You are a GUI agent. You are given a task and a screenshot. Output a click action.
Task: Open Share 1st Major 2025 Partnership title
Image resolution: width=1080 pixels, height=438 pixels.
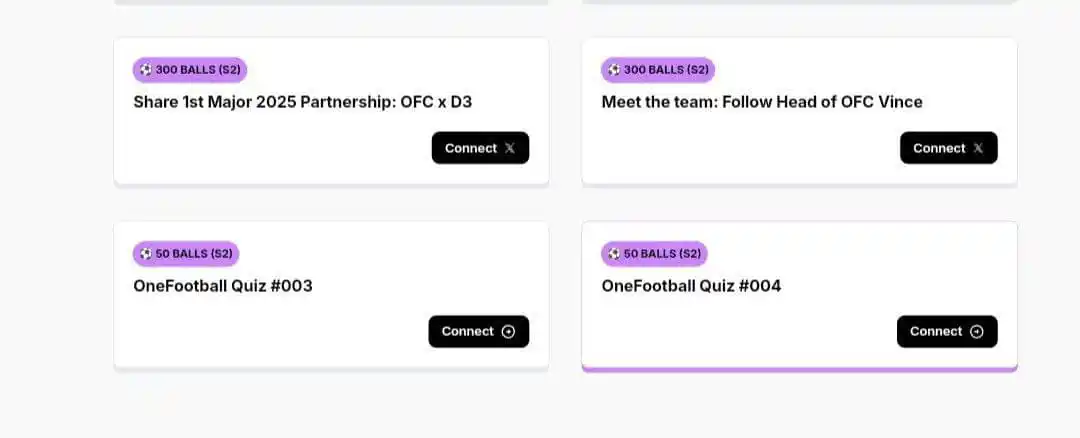pos(303,103)
